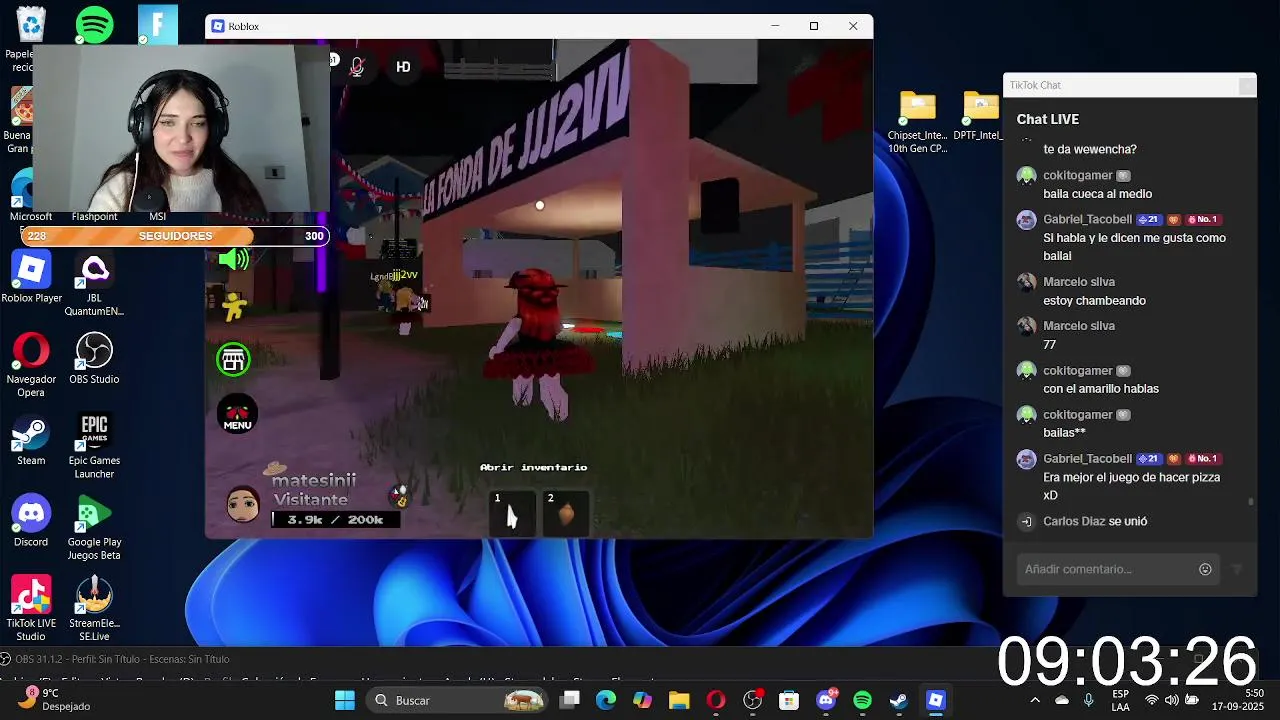Open Copilot from the taskbar
The image size is (1280, 720).
642,700
